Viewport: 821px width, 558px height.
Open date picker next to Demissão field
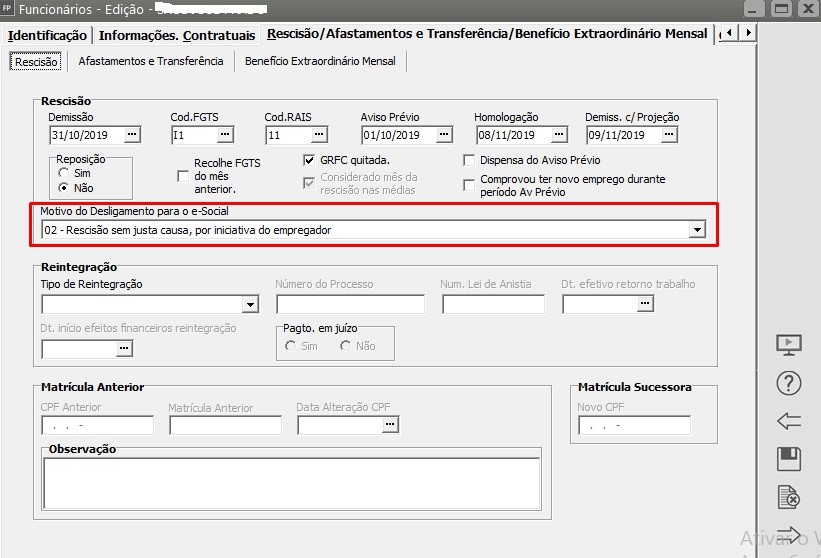[x=132, y=135]
